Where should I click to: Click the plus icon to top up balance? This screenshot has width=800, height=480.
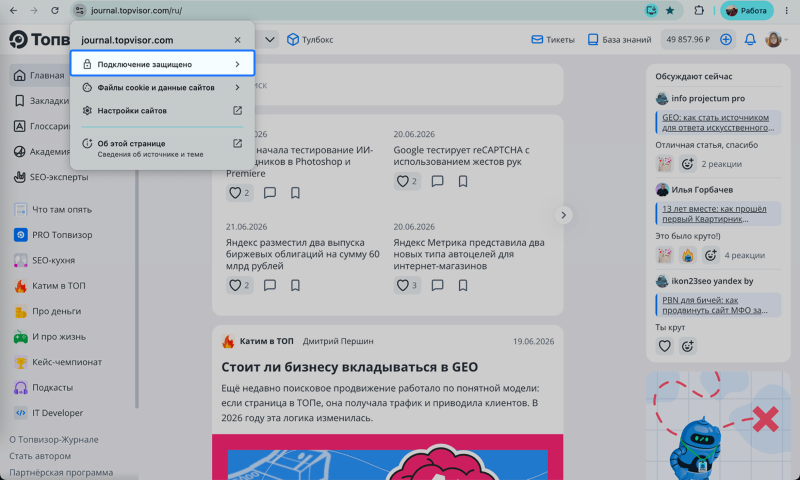(x=726, y=39)
